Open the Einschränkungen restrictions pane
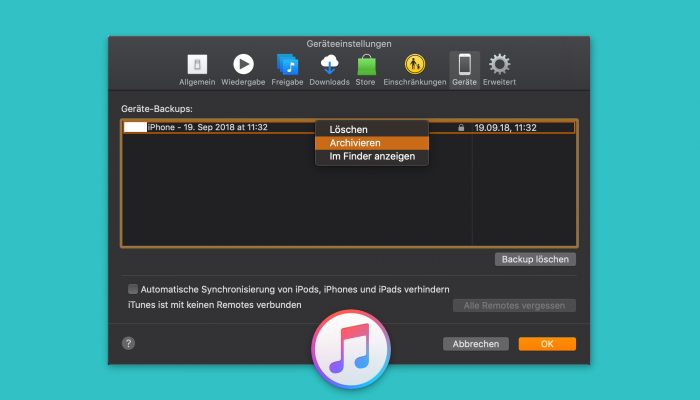 (415, 70)
